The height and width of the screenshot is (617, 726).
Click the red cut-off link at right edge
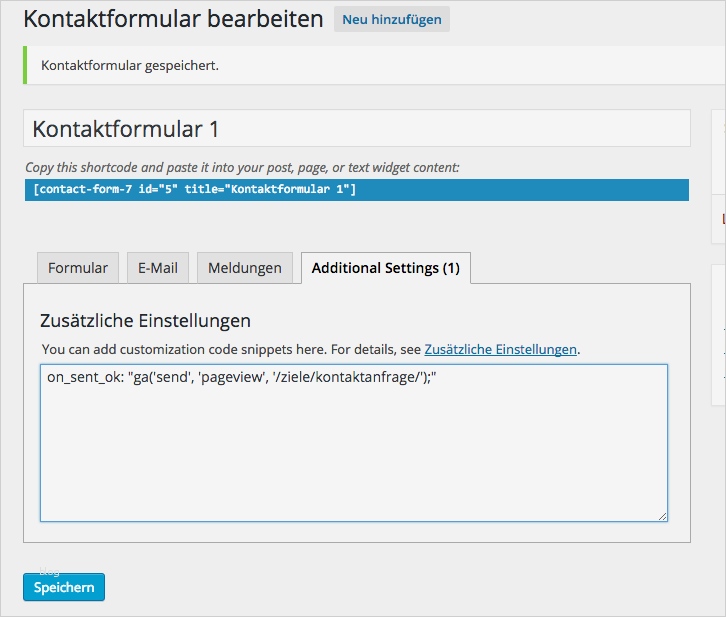pos(723,216)
